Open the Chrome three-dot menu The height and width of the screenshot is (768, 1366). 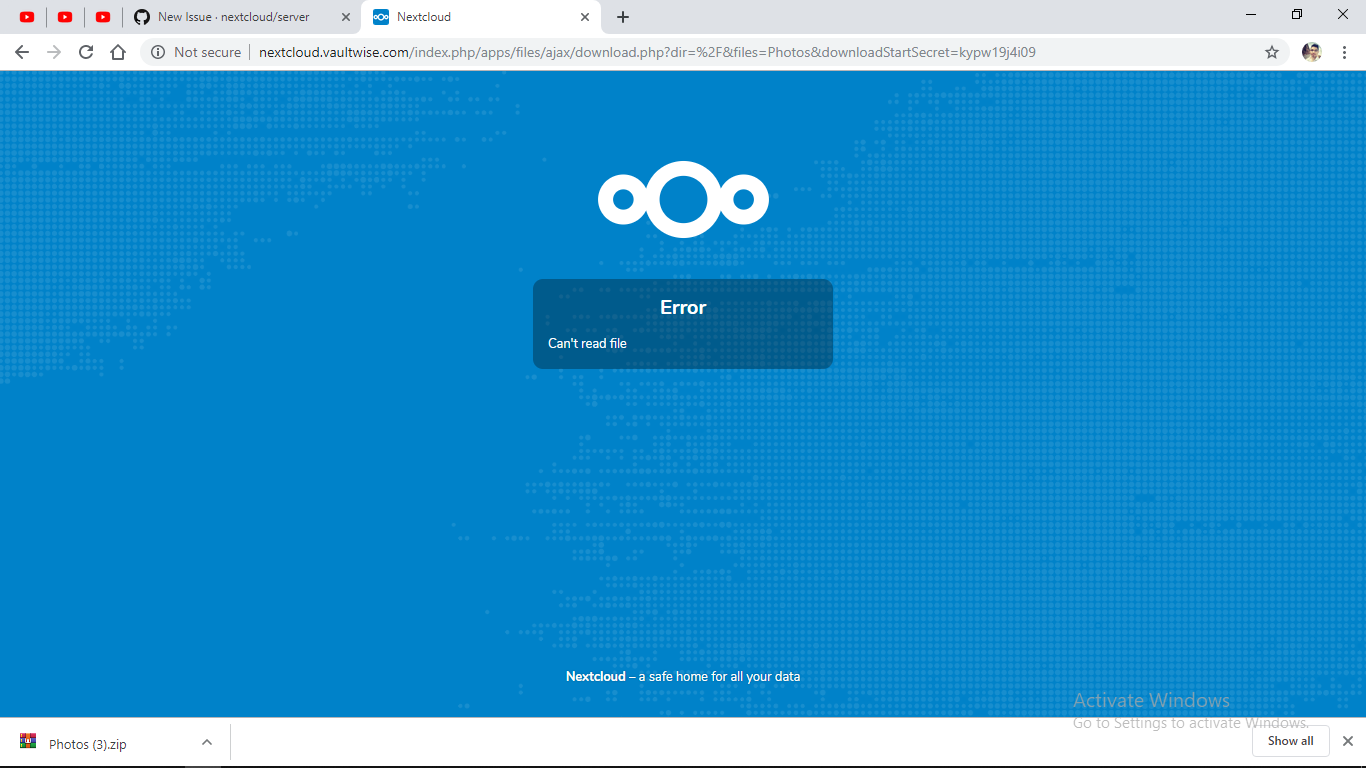1344,52
